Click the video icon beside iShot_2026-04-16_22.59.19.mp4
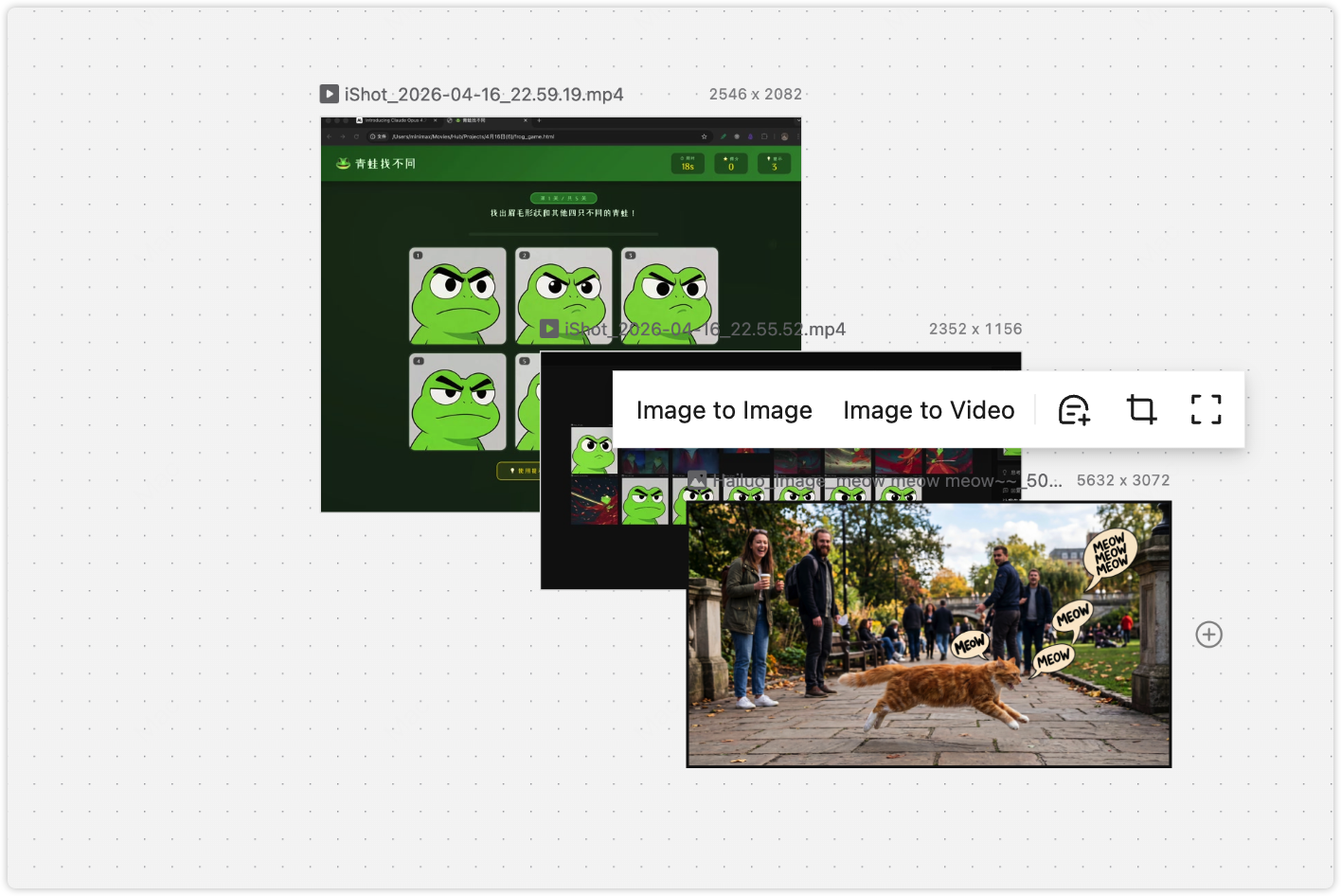The width and height of the screenshot is (1341, 896). pyautogui.click(x=330, y=94)
